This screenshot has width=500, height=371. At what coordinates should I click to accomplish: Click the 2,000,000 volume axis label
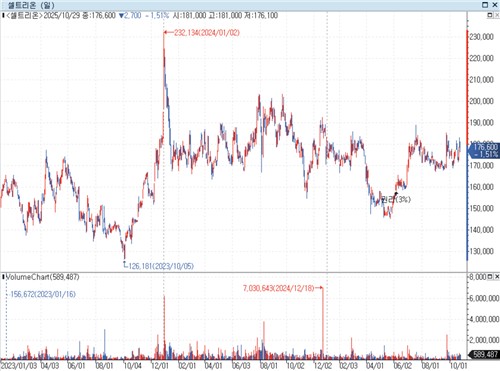click(484, 340)
